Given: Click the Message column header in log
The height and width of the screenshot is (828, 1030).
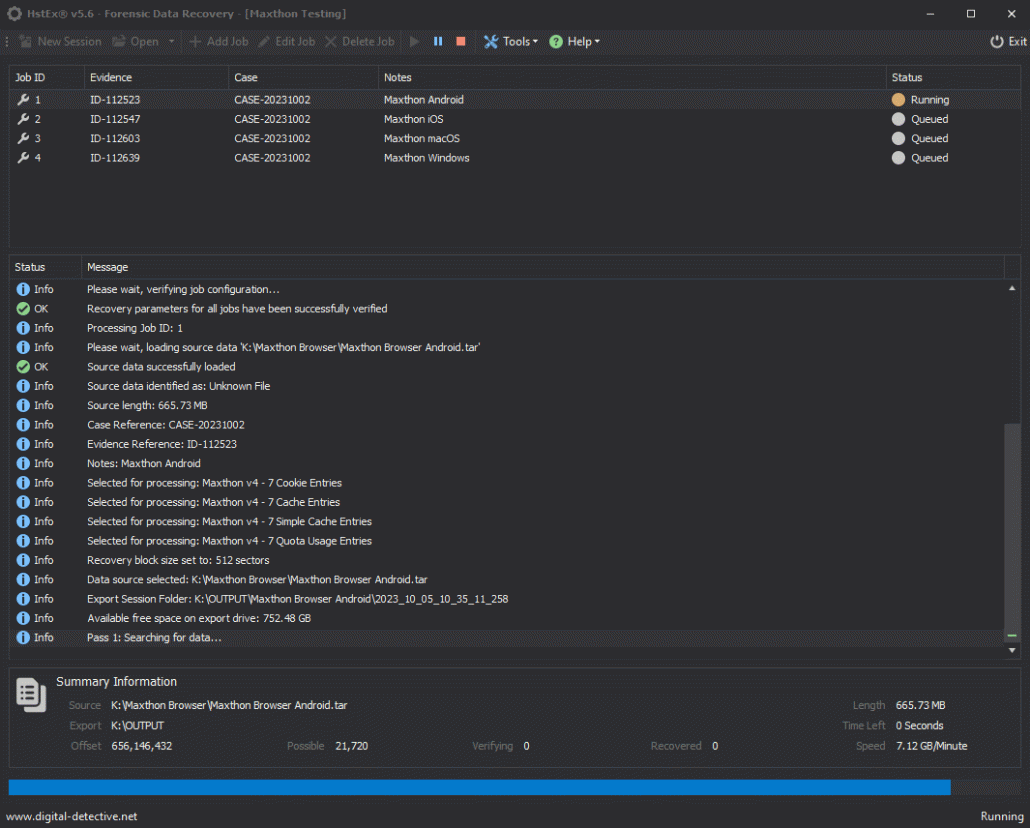Looking at the screenshot, I should pos(543,267).
